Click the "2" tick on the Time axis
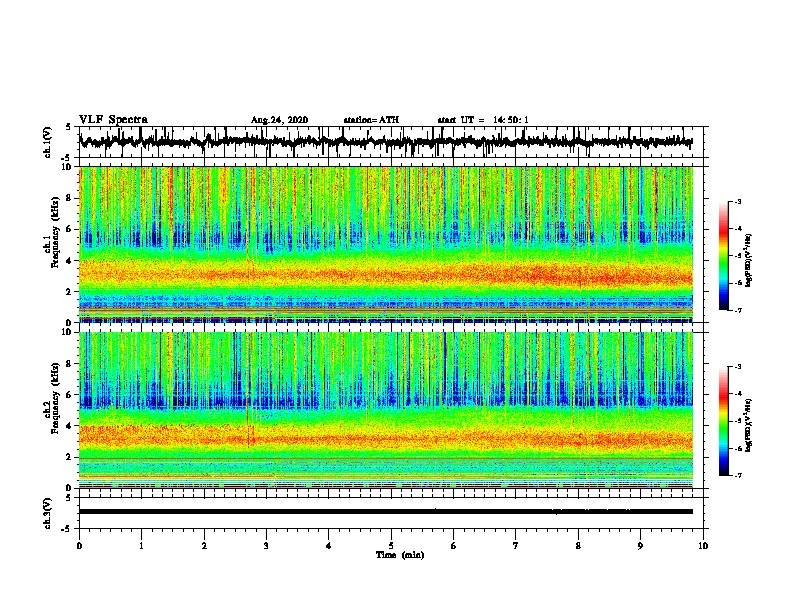This screenshot has height=612, width=792. tap(204, 546)
